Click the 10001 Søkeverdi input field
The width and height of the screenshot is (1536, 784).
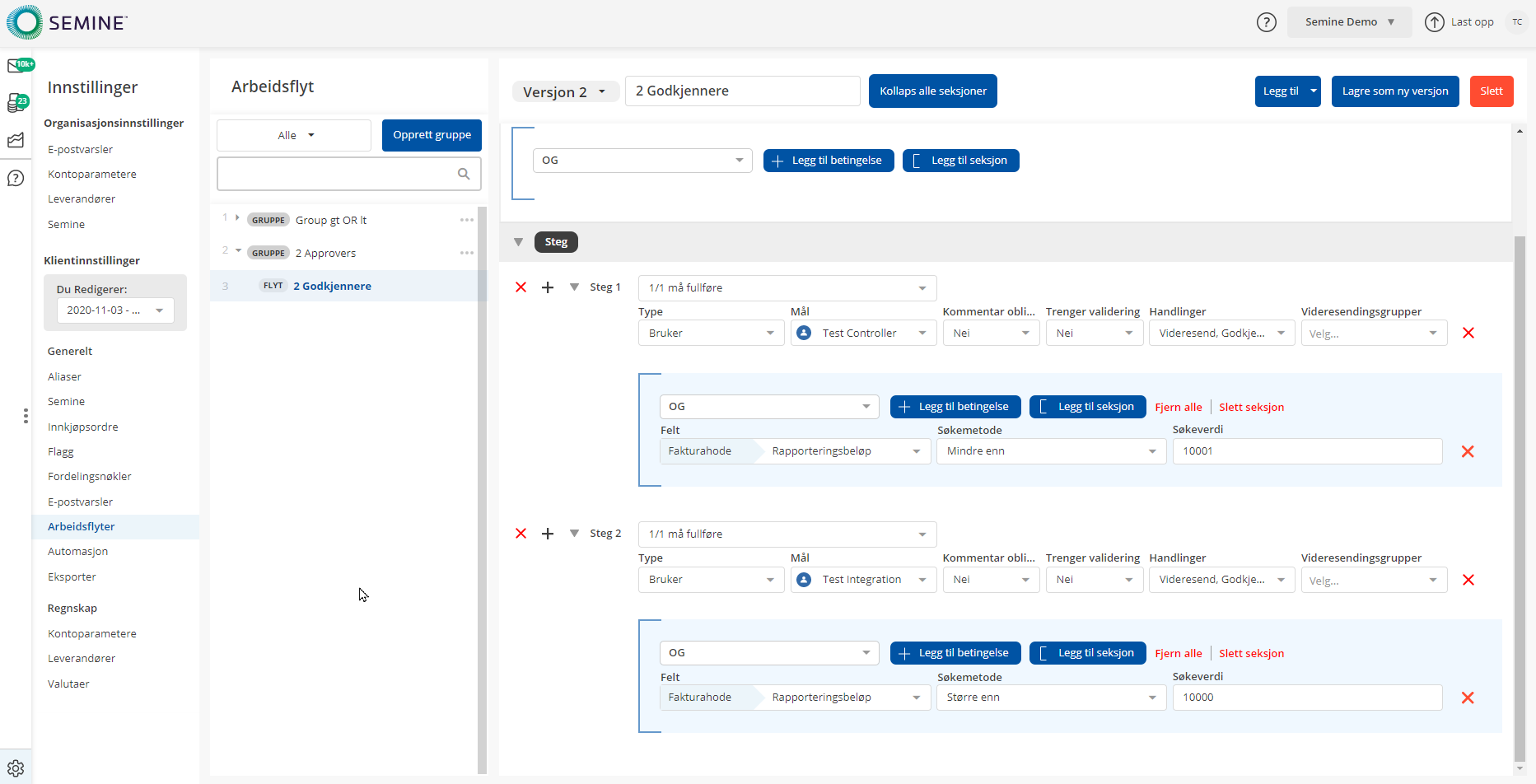[1307, 451]
